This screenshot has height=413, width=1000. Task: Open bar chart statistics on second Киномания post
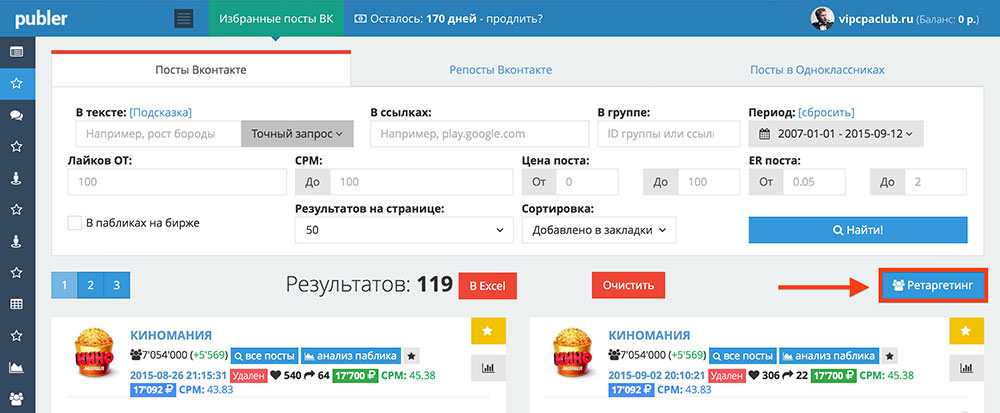point(966,368)
